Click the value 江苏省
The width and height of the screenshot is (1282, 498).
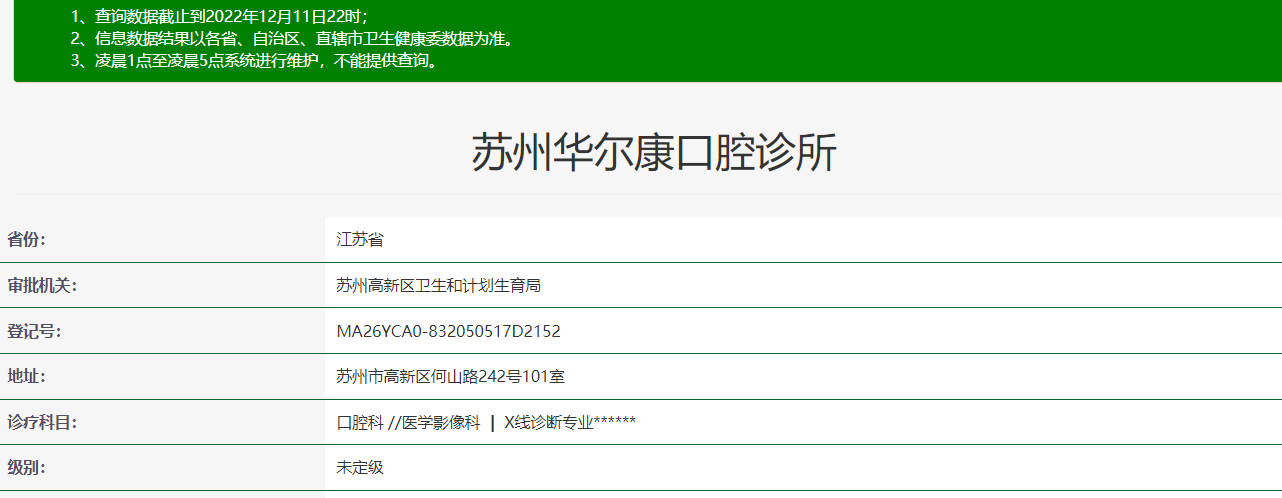pyautogui.click(x=360, y=239)
